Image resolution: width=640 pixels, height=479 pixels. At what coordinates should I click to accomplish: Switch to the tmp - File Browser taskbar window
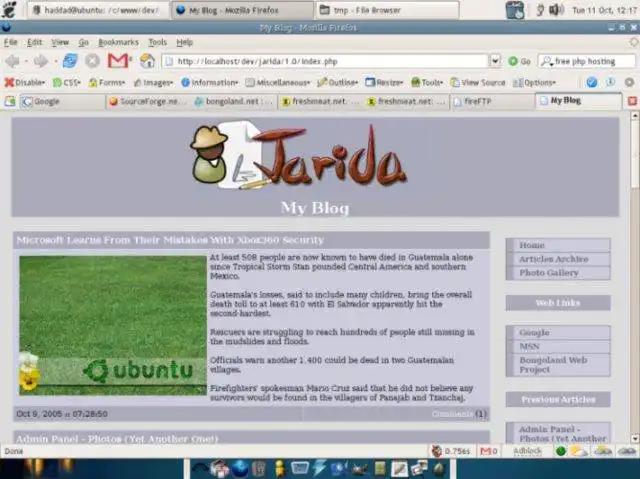[387, 10]
